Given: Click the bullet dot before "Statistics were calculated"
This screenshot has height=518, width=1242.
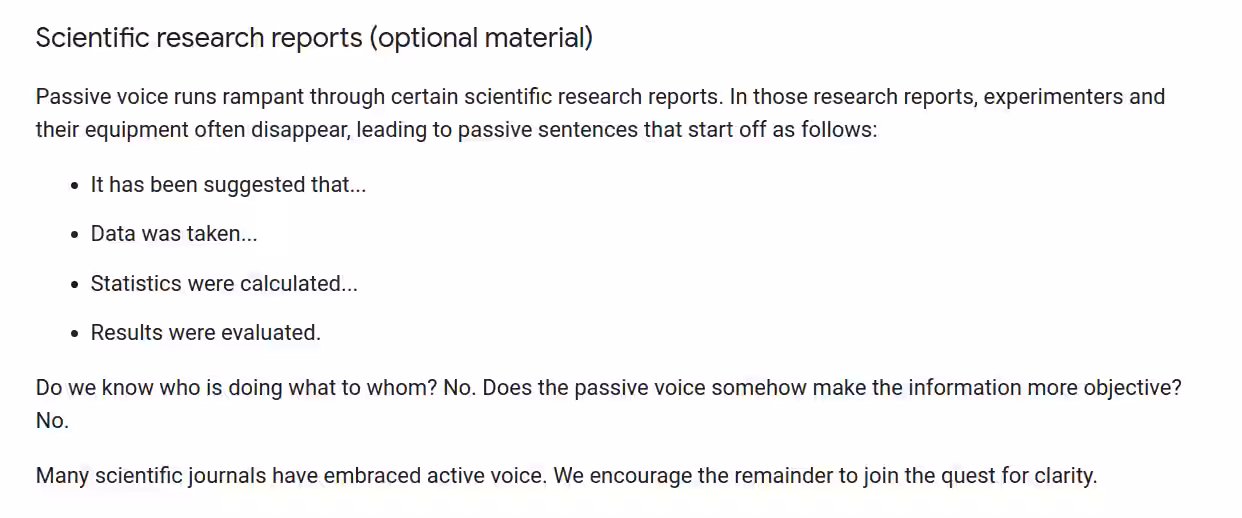Looking at the screenshot, I should click(x=75, y=285).
